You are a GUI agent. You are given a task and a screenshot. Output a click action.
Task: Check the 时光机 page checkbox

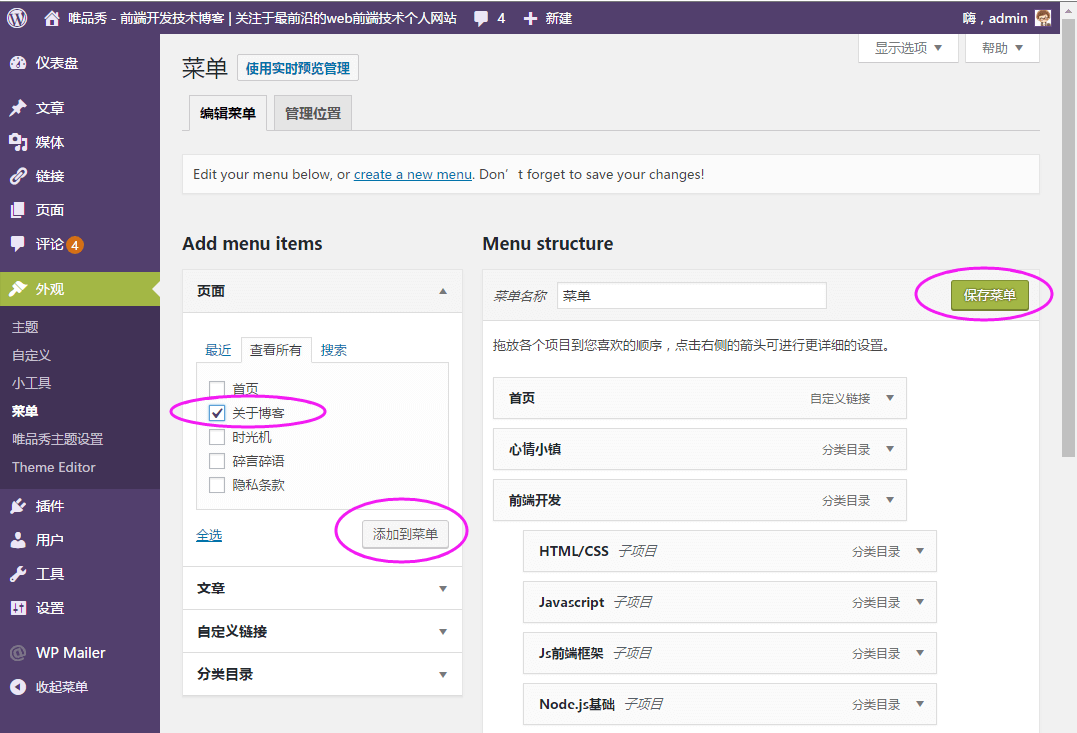click(x=216, y=437)
